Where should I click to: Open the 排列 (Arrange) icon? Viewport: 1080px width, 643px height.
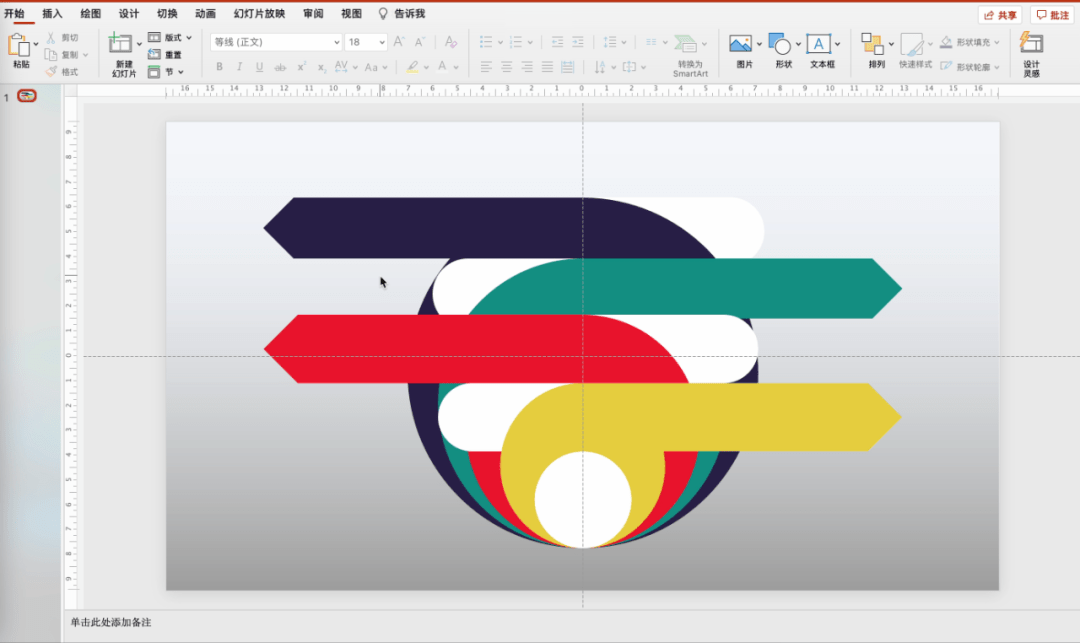pyautogui.click(x=873, y=44)
